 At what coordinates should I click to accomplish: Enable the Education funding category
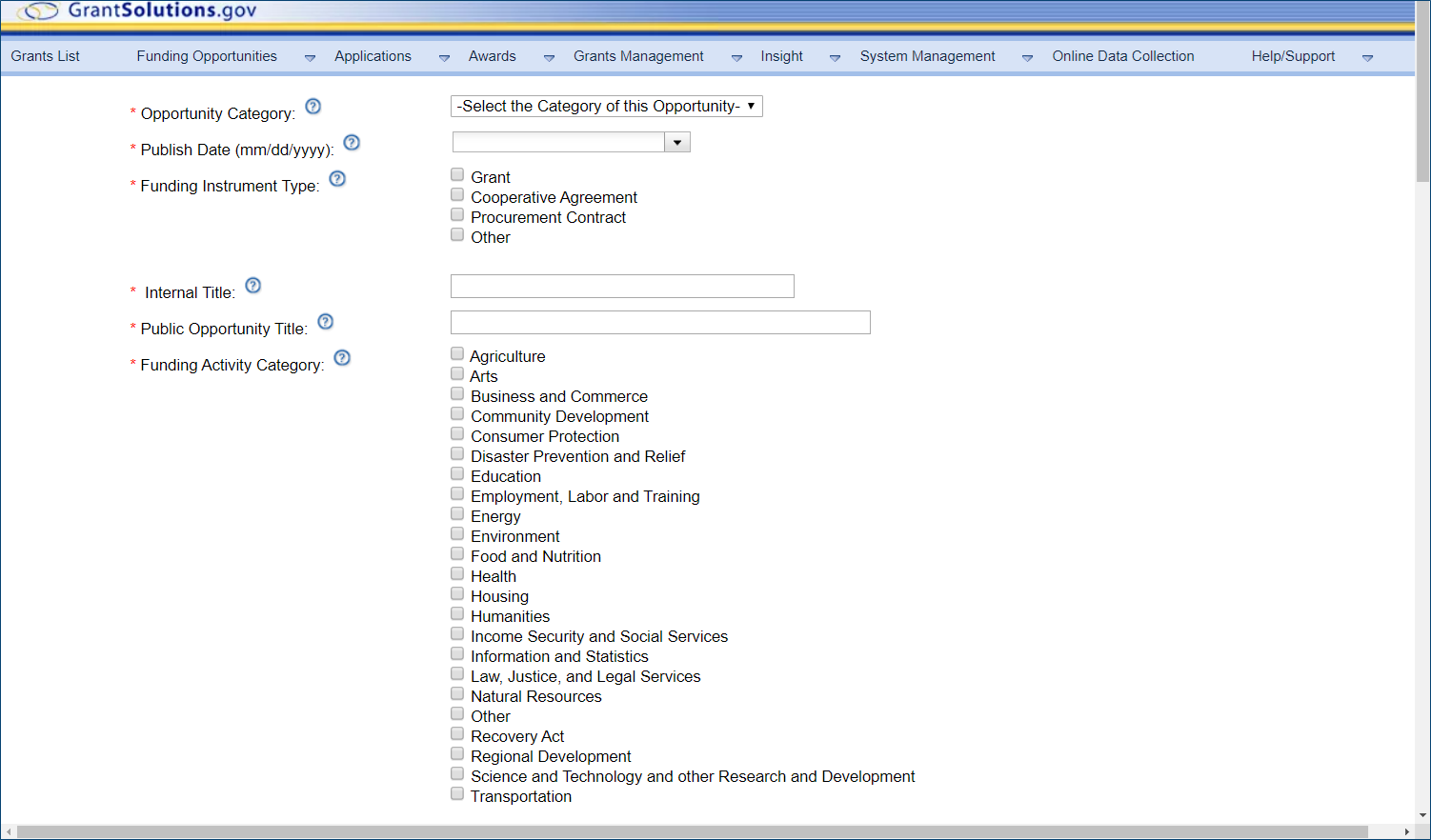coord(457,474)
